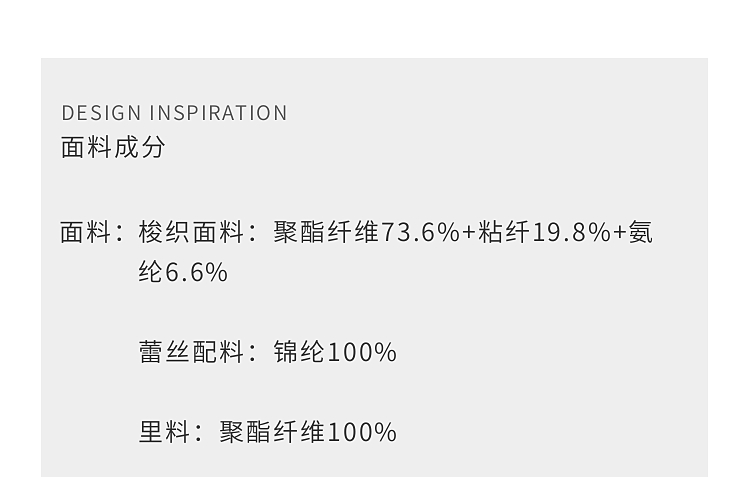
Task: Click the 6.6% percentage value
Action: click(197, 273)
